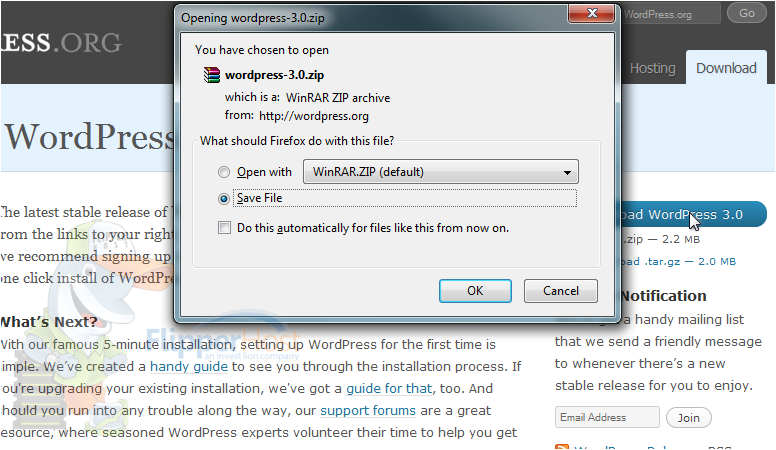Open the handy guide link
The height and width of the screenshot is (450, 776).
point(189,367)
